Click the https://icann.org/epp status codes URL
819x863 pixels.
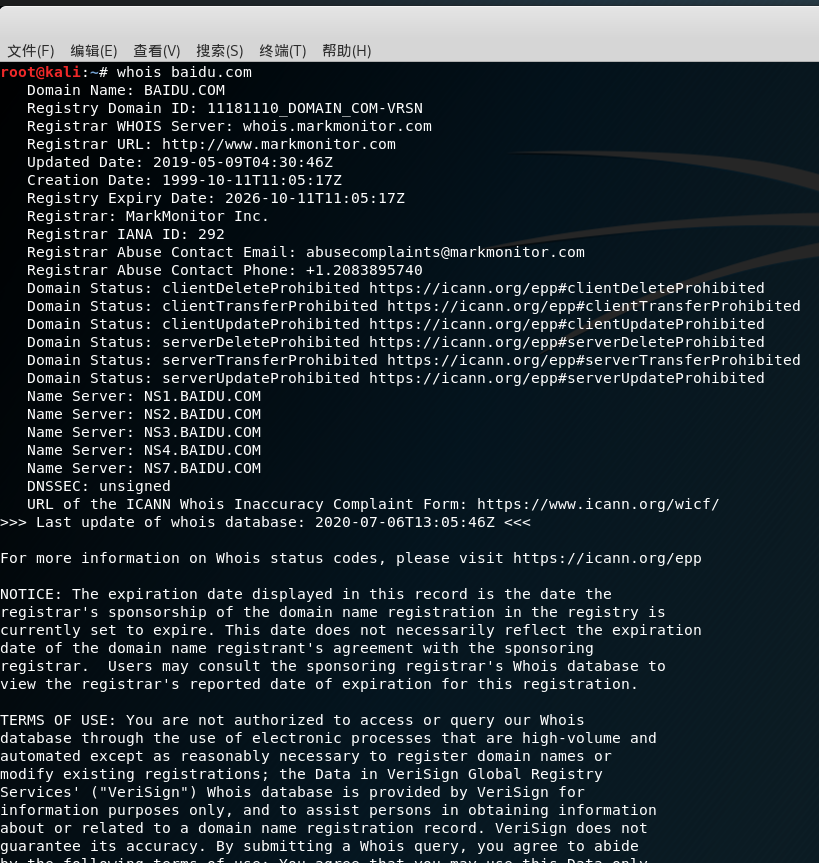[607, 559]
